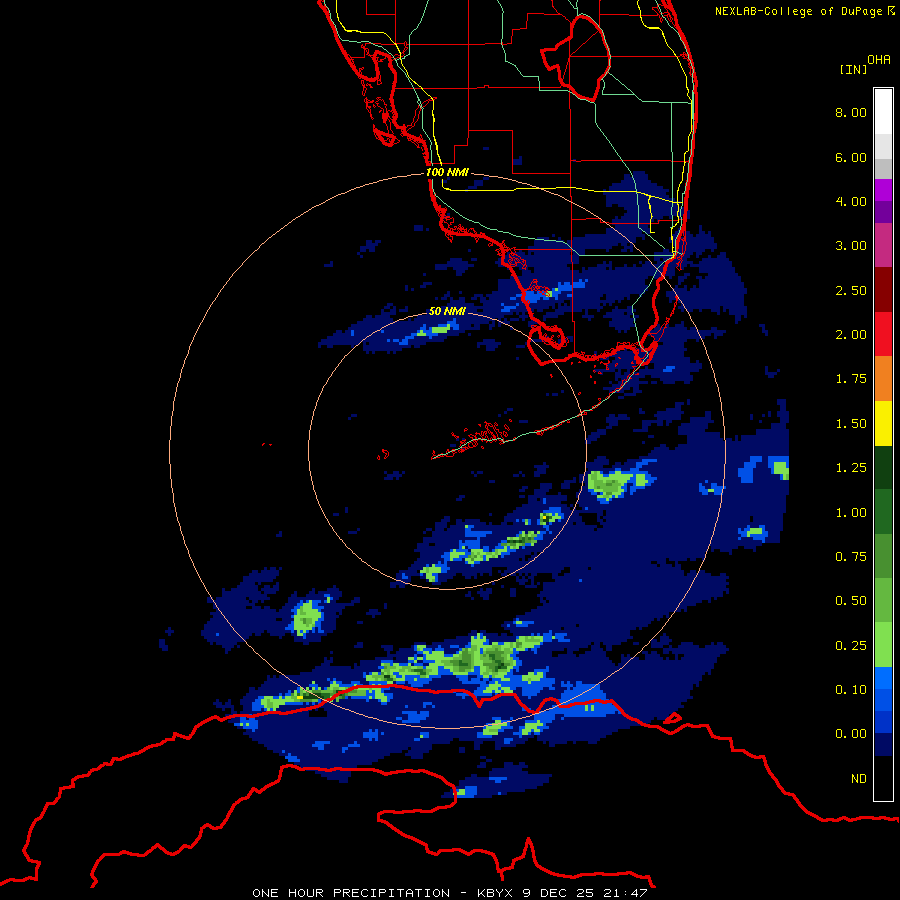This screenshot has width=900, height=900.
Task: Click the 0.25 legend value
Action: coord(851,646)
